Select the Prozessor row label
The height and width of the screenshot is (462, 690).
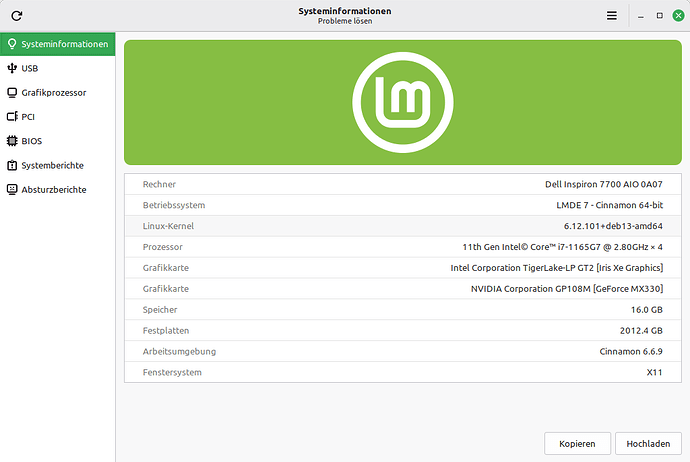pyautogui.click(x=162, y=247)
